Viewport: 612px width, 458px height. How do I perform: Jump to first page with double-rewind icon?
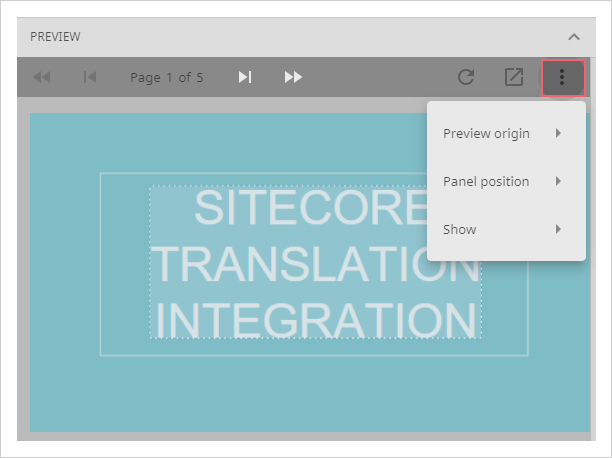(41, 77)
